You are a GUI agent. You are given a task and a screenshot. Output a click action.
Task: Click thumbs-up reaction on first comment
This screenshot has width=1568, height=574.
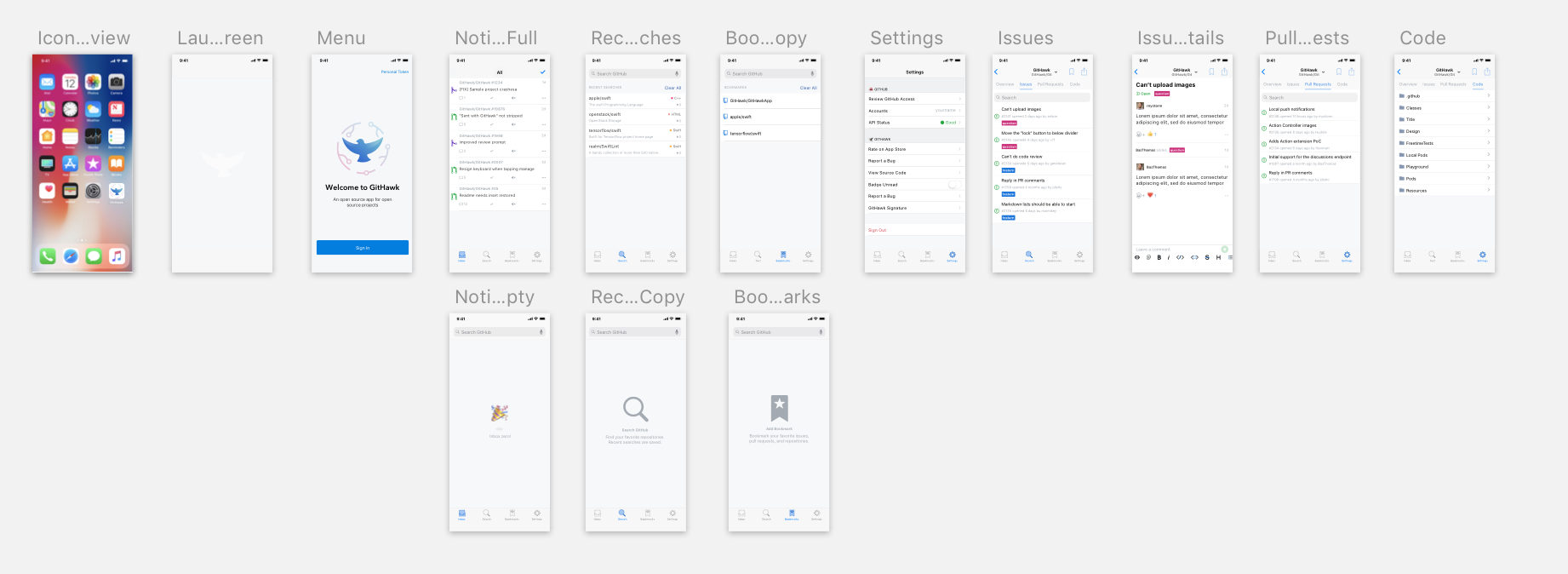(x=1151, y=134)
